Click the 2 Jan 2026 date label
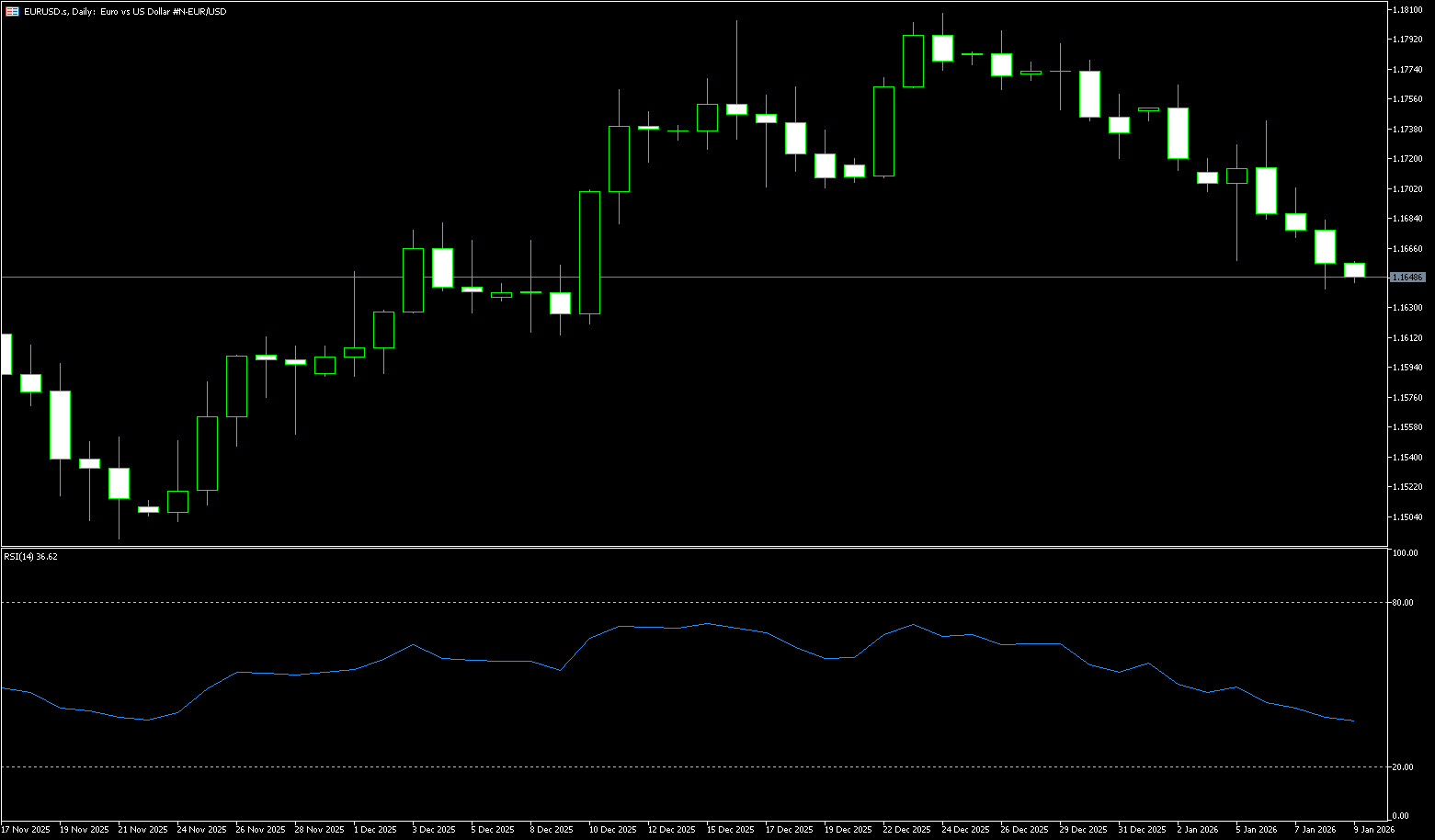Screen dimensions: 1435x840 [1197, 829]
